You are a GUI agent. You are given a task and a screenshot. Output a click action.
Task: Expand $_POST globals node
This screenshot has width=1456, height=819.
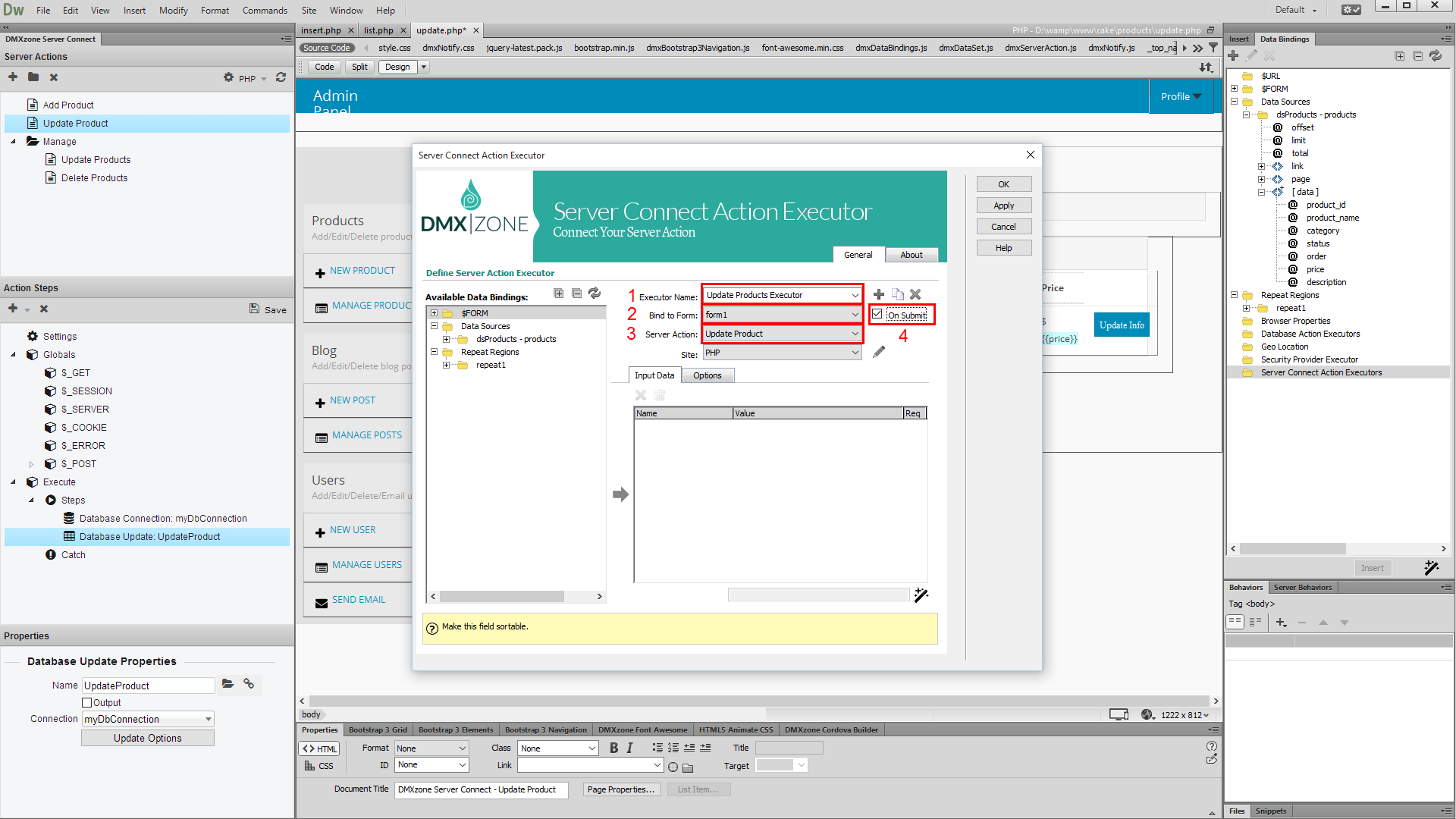31,463
